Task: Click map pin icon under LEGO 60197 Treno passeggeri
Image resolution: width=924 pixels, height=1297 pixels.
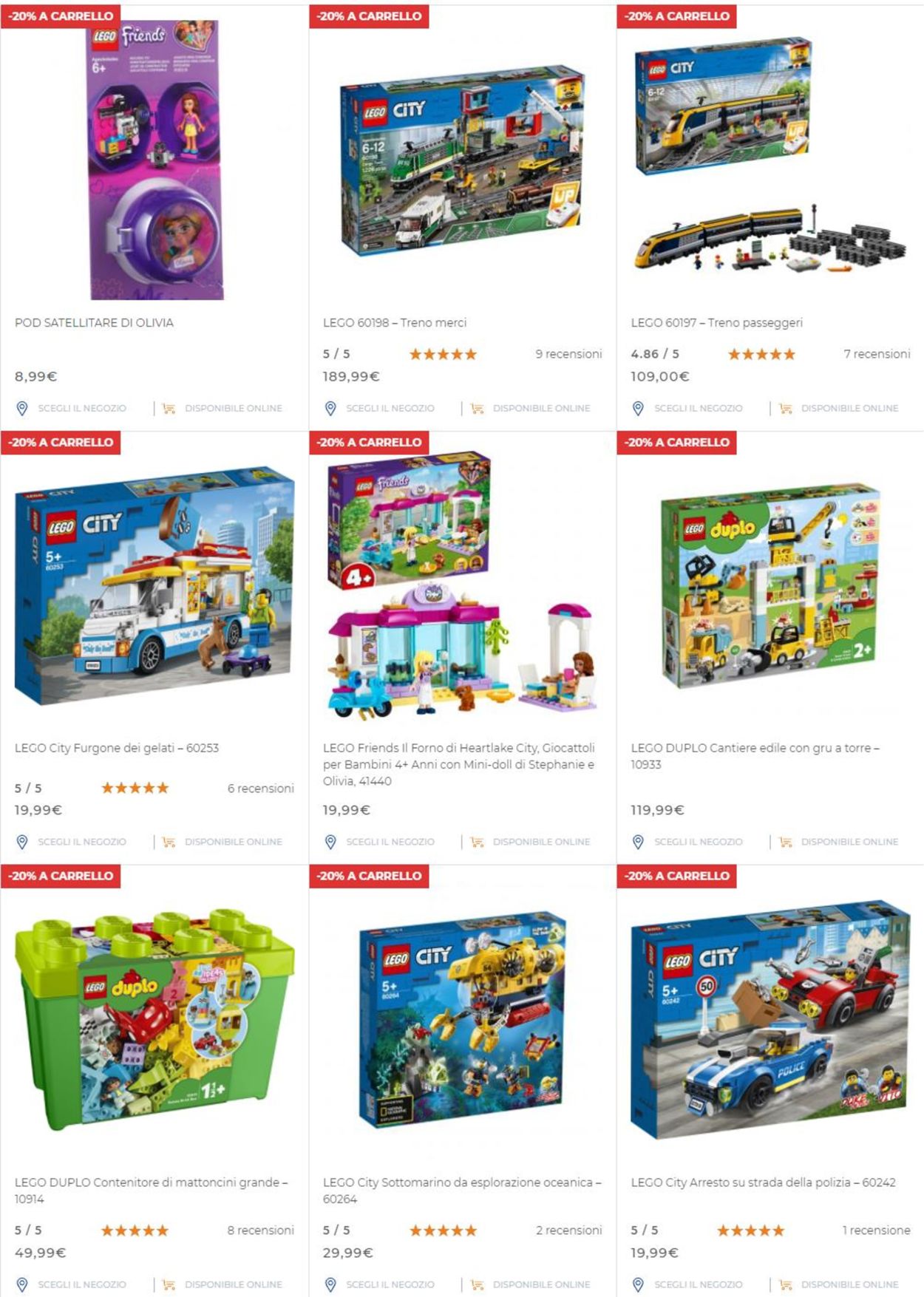Action: tap(638, 408)
